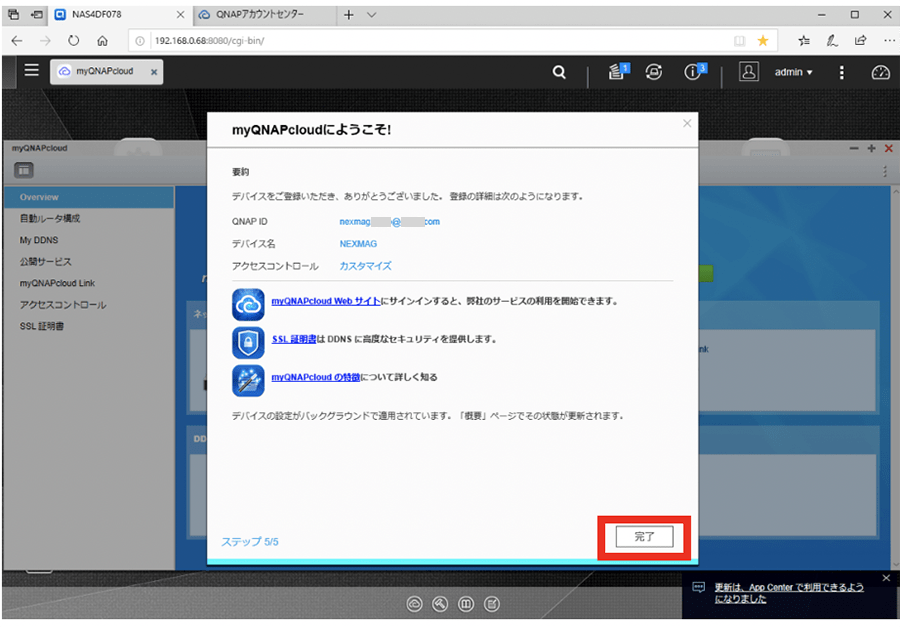Open the myQNAPcloud window three-dot menu

point(885,171)
